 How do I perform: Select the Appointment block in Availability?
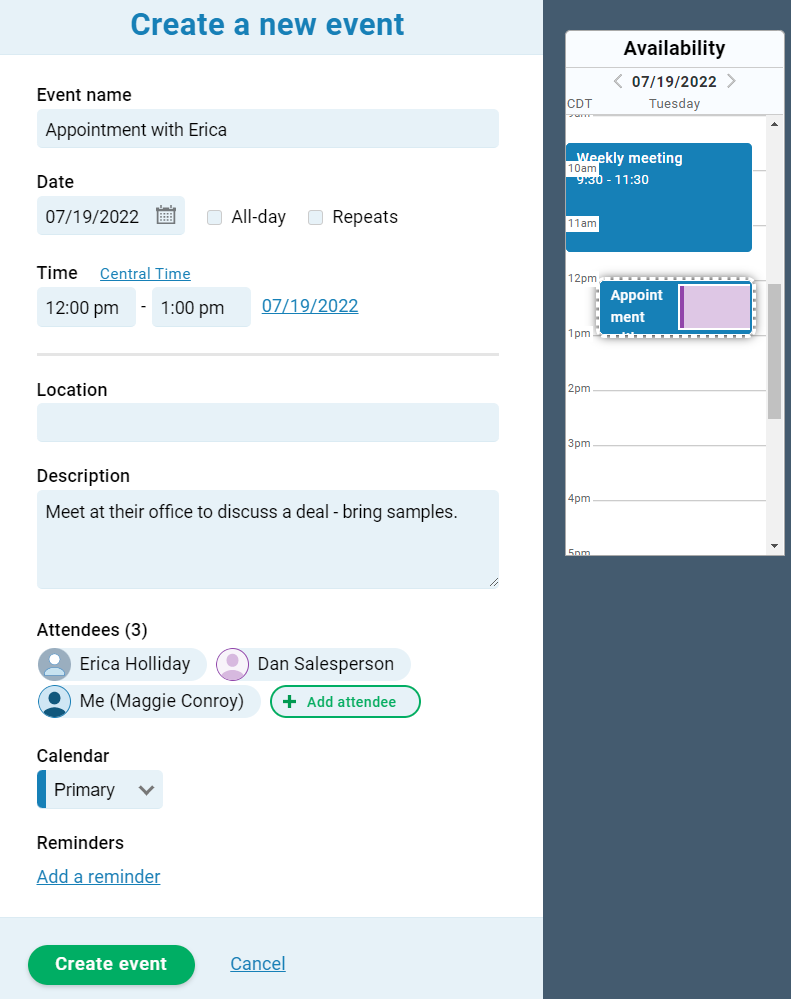tap(637, 307)
